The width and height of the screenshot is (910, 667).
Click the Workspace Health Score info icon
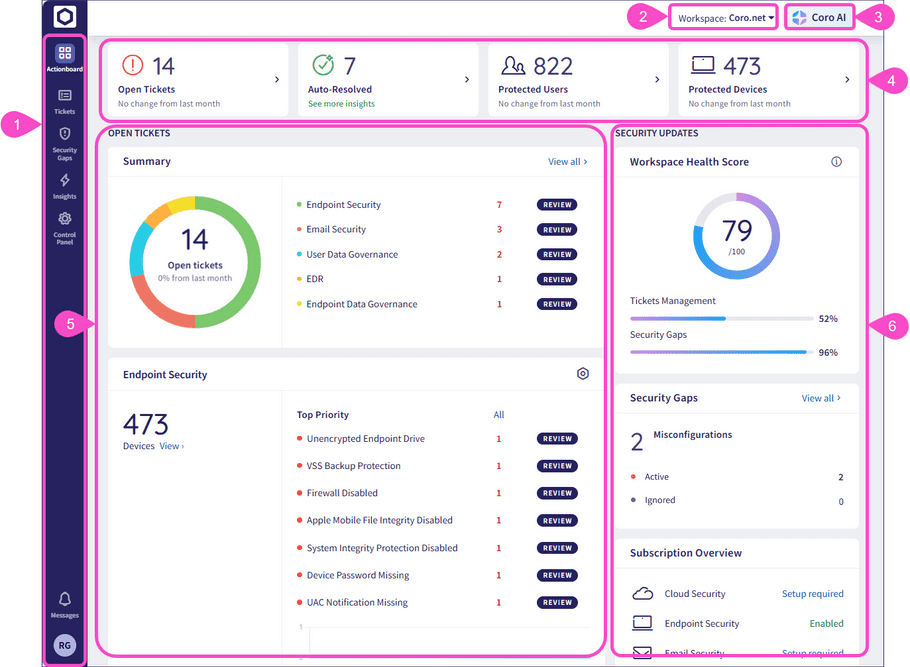(837, 162)
